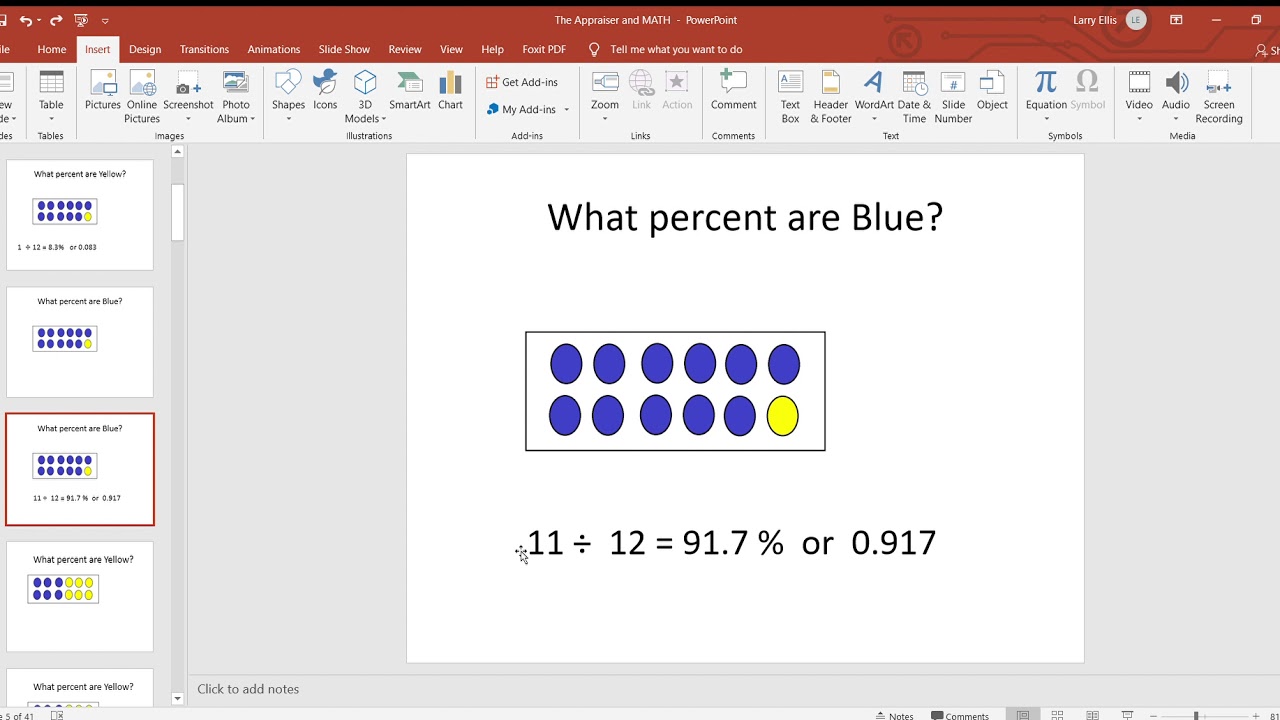Viewport: 1280px width, 720px height.
Task: Open the Help tab
Action: coord(492,49)
